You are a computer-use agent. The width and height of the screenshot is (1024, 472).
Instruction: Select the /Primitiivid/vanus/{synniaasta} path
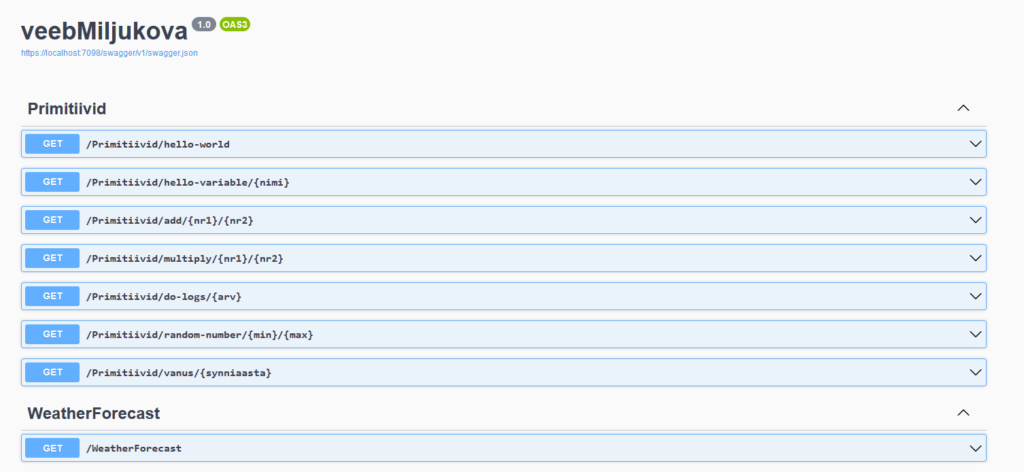click(179, 373)
